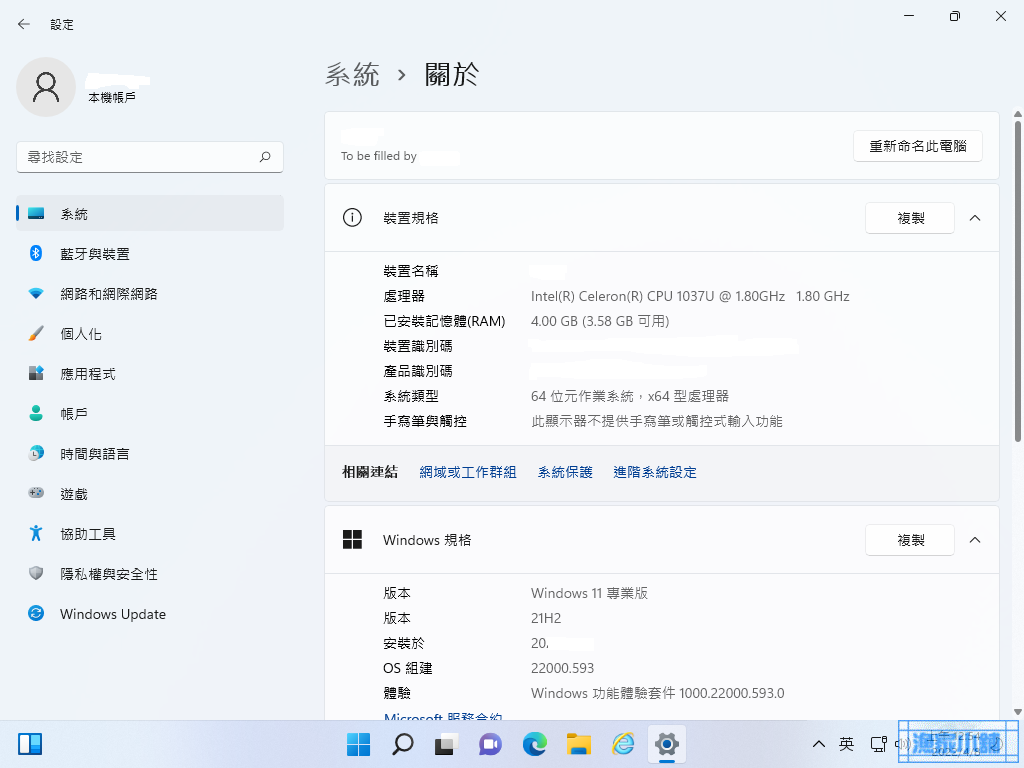The width and height of the screenshot is (1024, 768).
Task: Open taskbar Search
Action: tap(402, 744)
